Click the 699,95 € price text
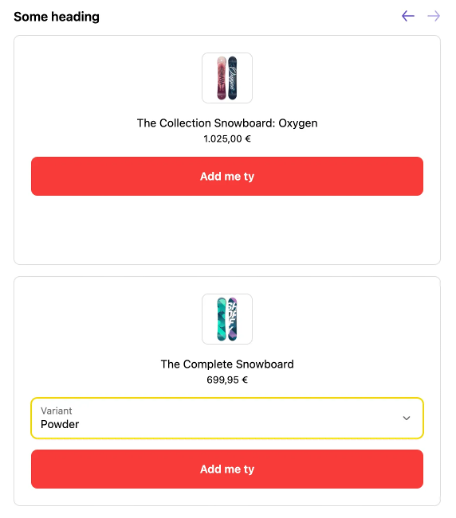The width and height of the screenshot is (456, 518). [x=227, y=380]
